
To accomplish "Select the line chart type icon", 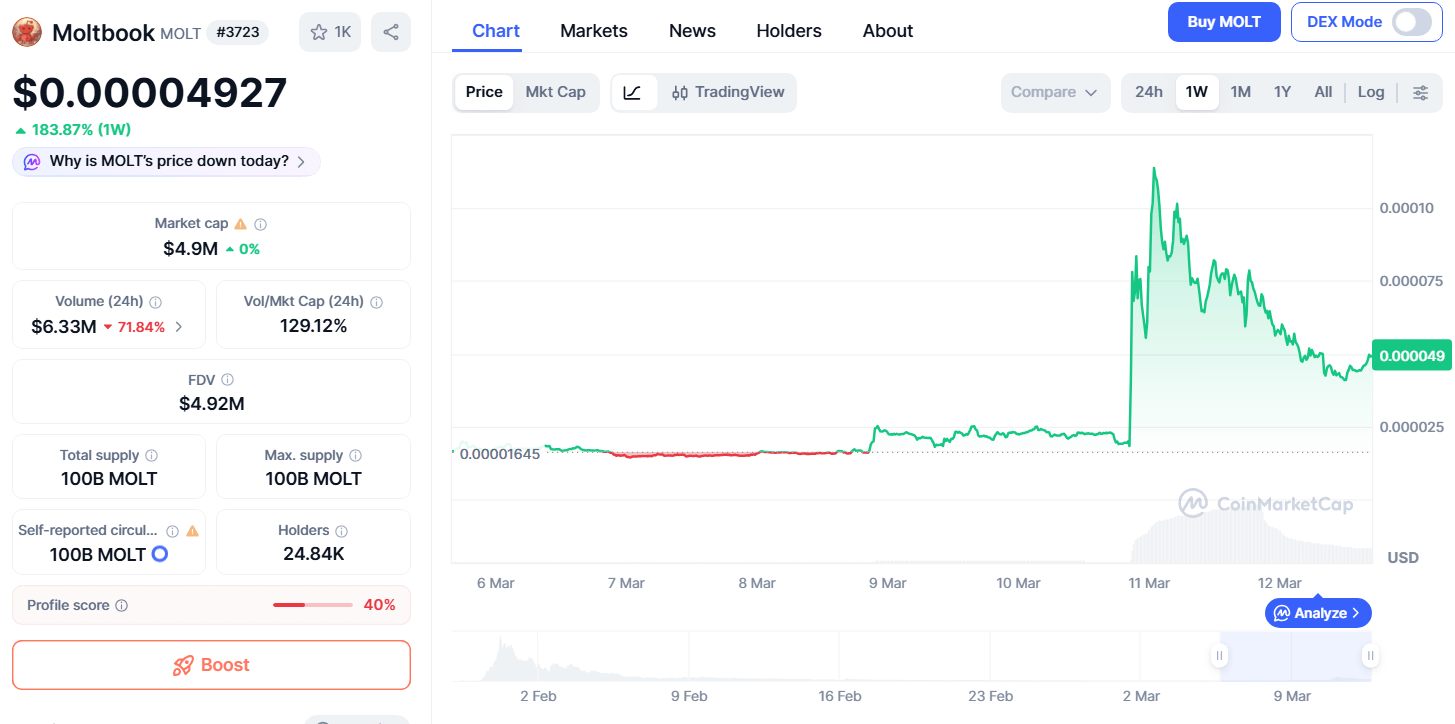I will (632, 92).
